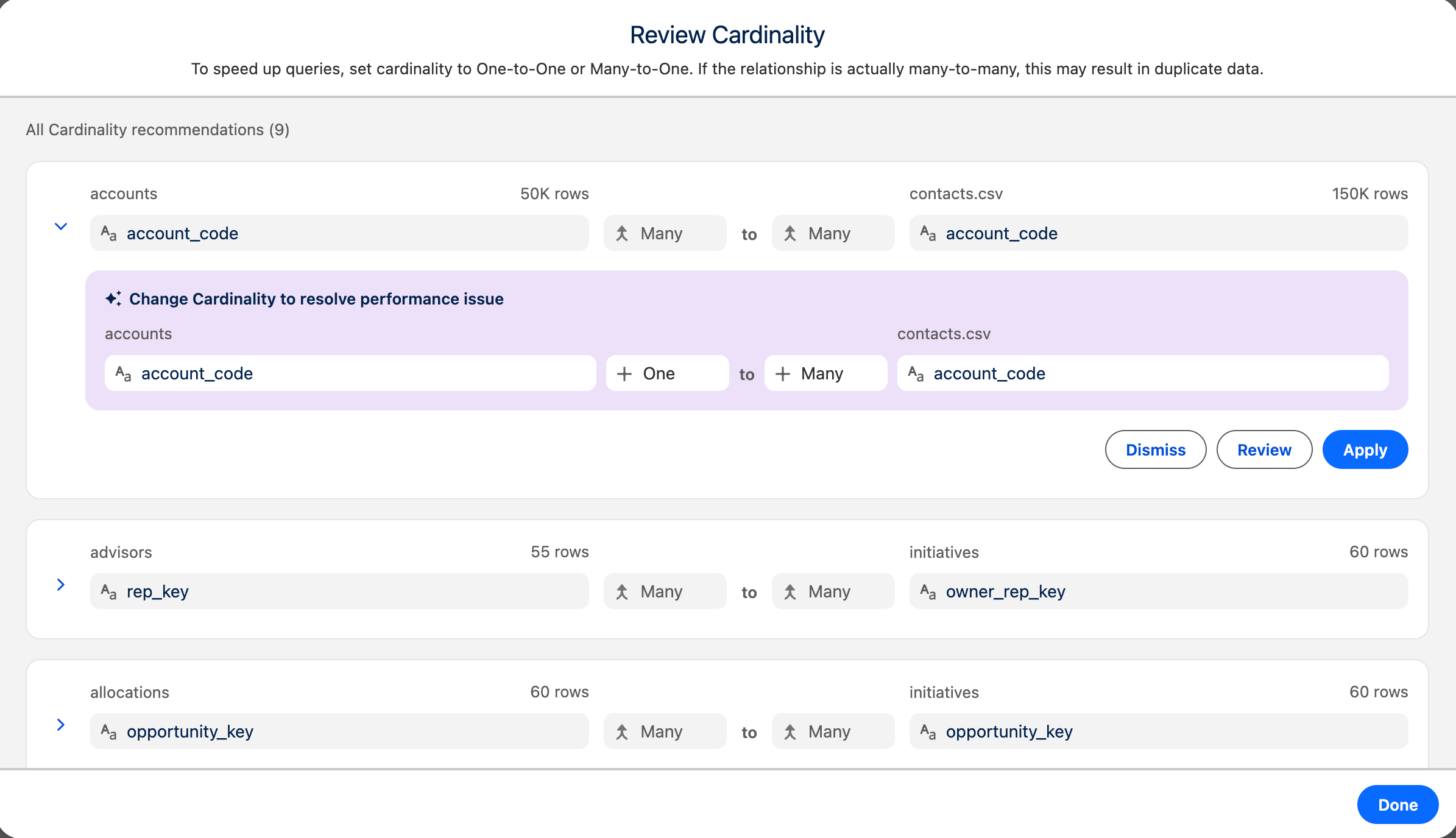Screen dimensions: 1456x838
Task: Click text-type icon of accounts account_code field
Action: 108,233
